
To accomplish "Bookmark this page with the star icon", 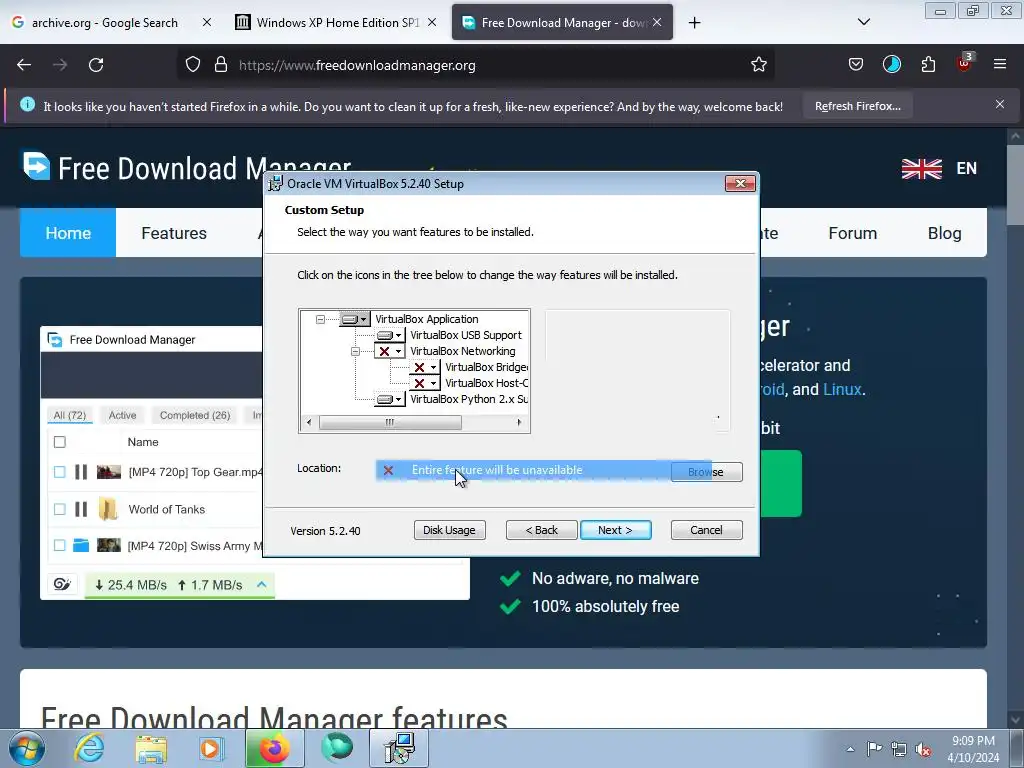I will click(758, 65).
